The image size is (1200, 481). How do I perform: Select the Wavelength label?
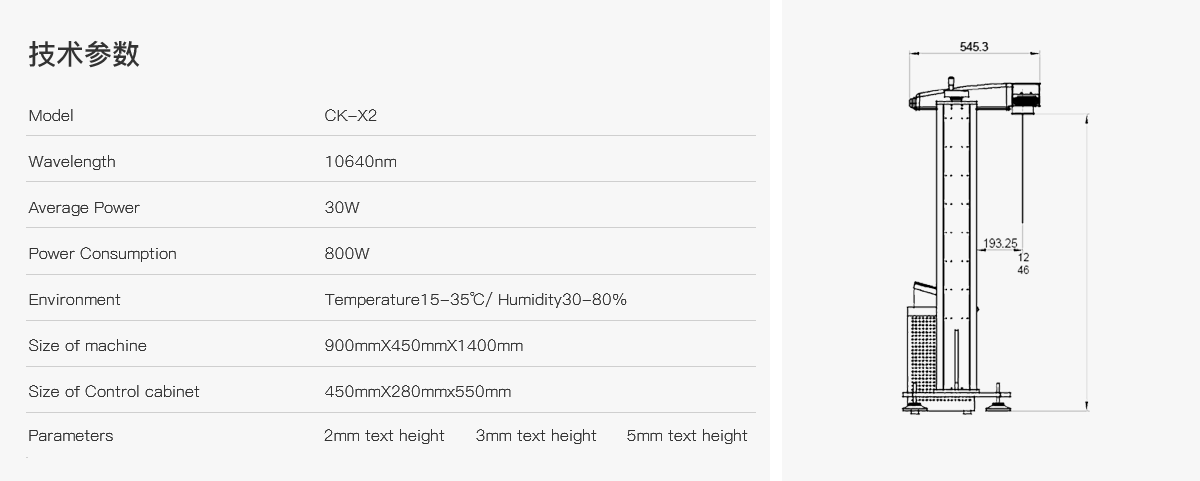click(x=72, y=162)
